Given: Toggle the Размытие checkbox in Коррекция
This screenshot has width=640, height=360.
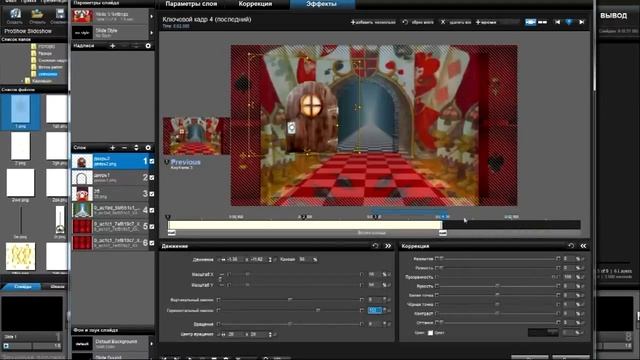Looking at the screenshot, I should pos(437,258).
